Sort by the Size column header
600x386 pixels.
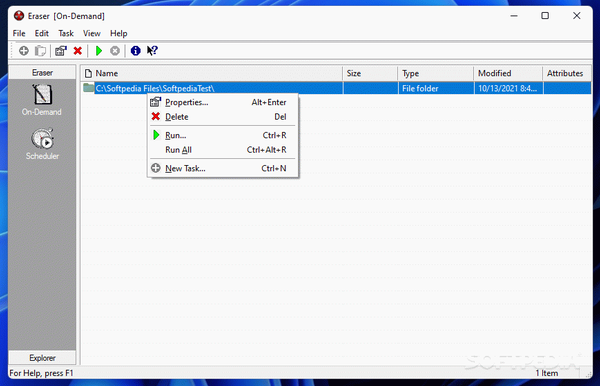click(x=370, y=73)
